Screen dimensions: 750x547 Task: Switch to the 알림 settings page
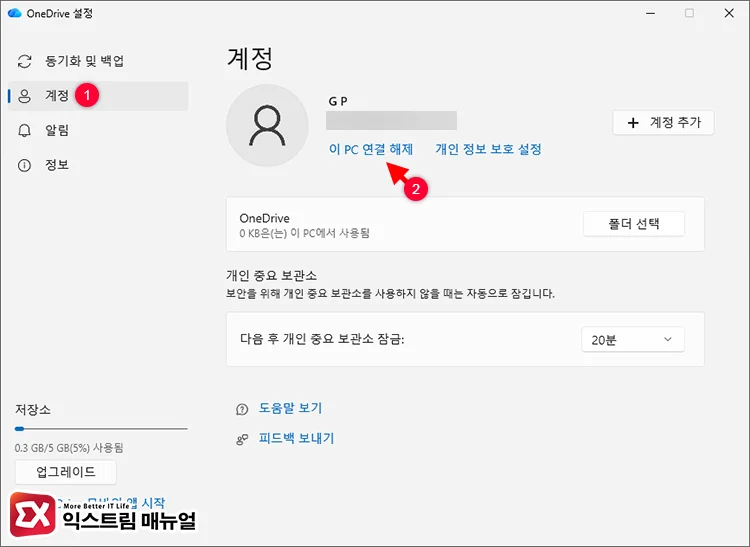(x=57, y=130)
